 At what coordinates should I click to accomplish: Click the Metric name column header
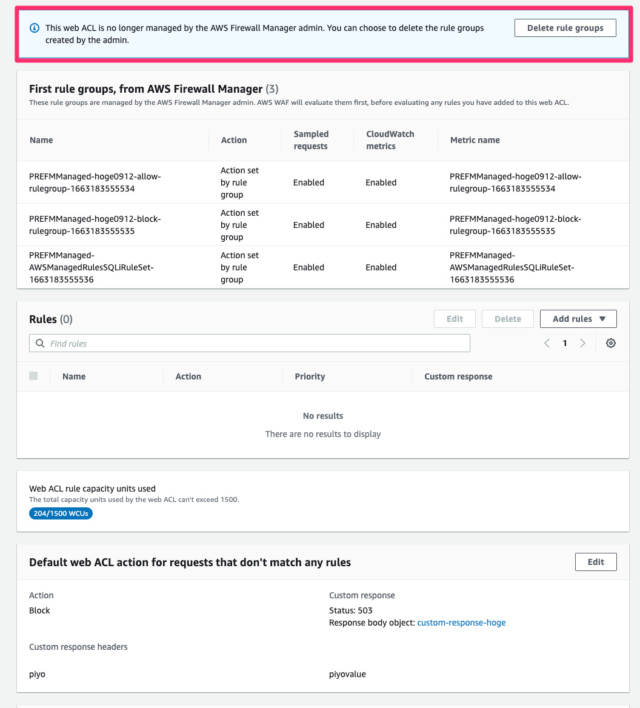[x=475, y=140]
